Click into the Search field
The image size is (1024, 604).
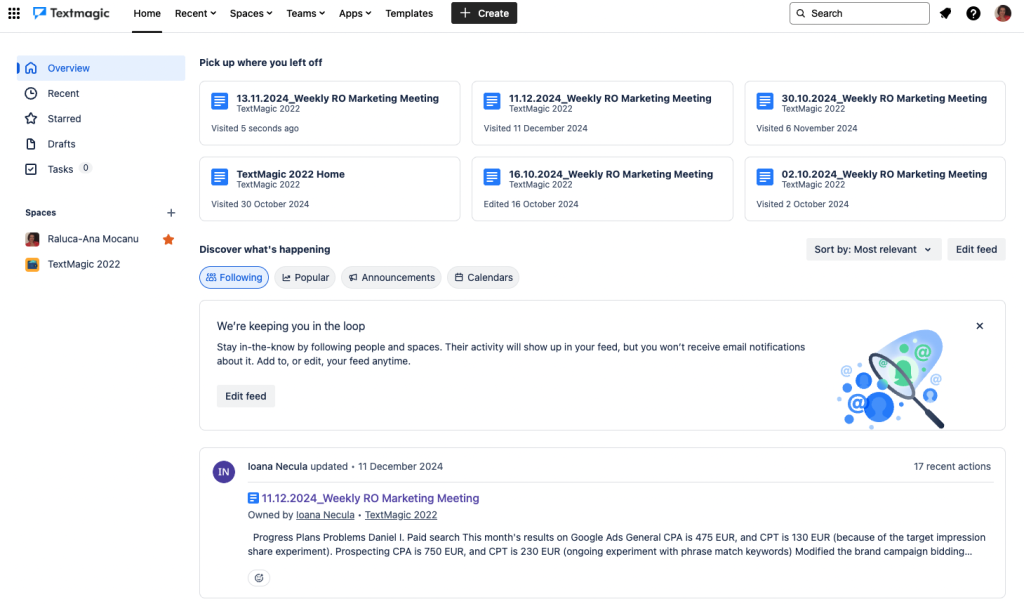click(859, 13)
